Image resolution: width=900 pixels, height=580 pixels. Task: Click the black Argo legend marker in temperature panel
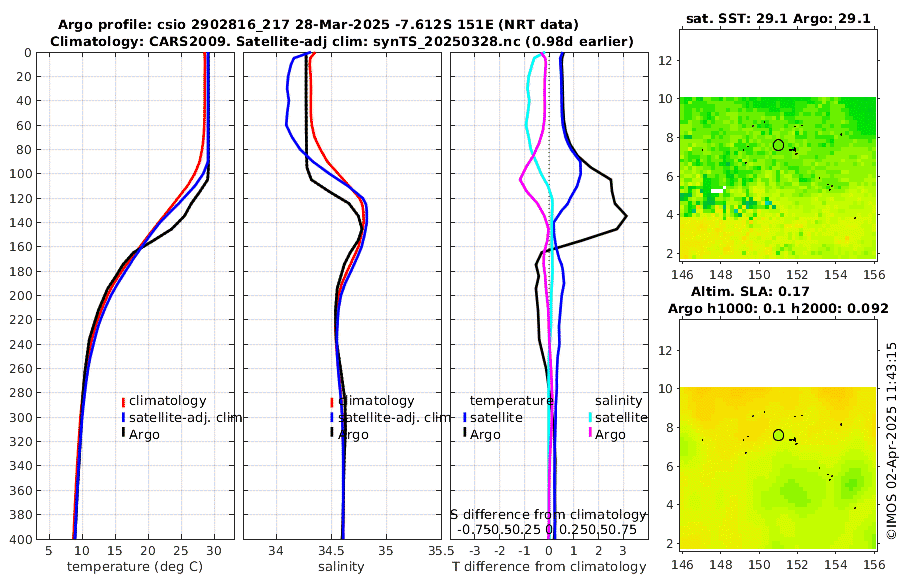[123, 433]
